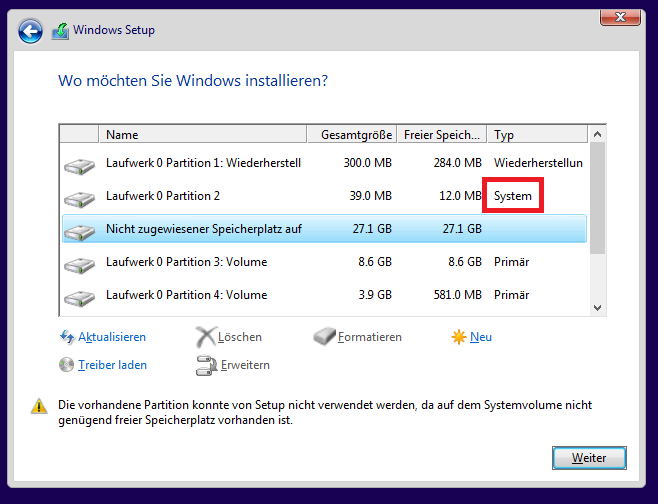658x504 pixels.
Task: Click the yellow warning triangle icon
Action: [39, 406]
